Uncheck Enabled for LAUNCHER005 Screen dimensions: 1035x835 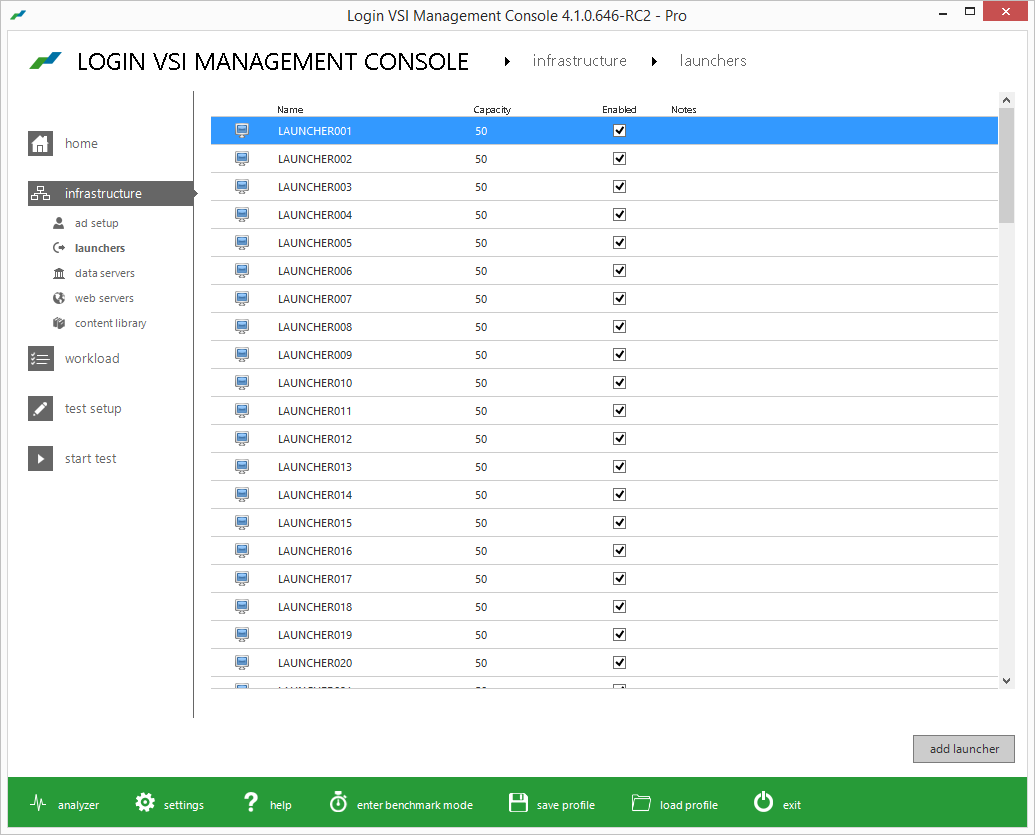tap(619, 242)
